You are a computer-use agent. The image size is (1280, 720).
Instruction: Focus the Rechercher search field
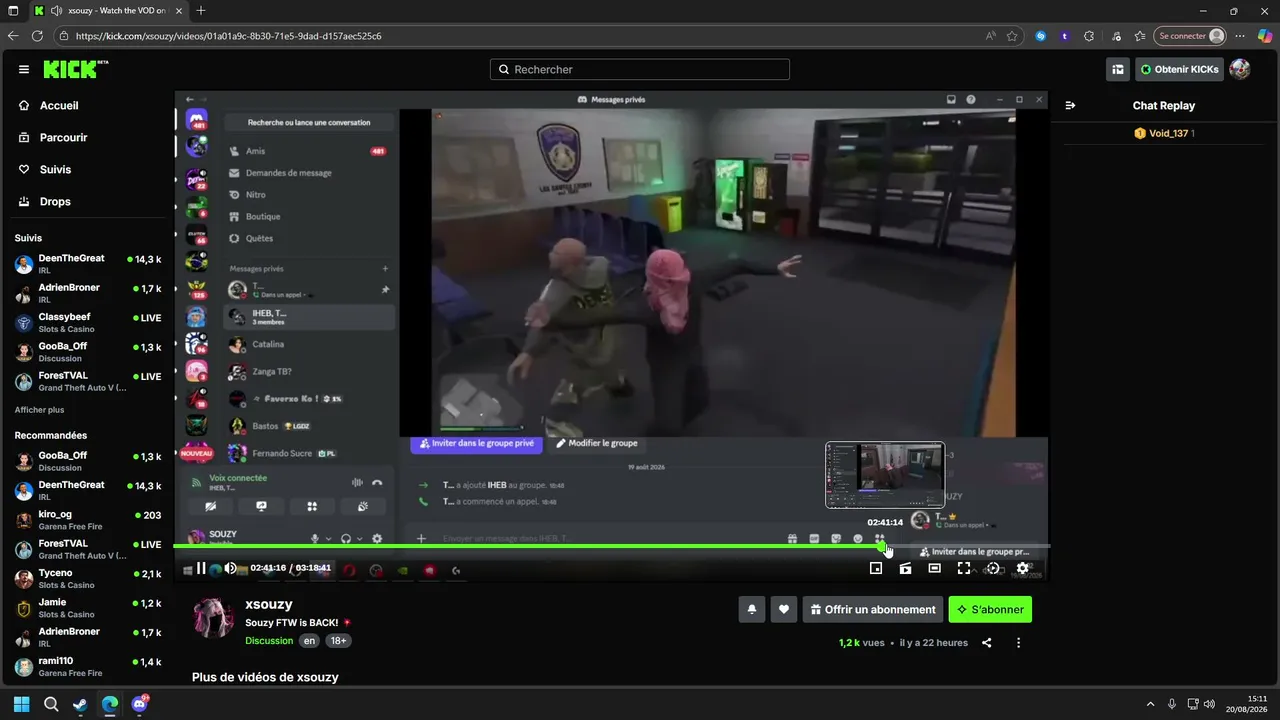640,69
